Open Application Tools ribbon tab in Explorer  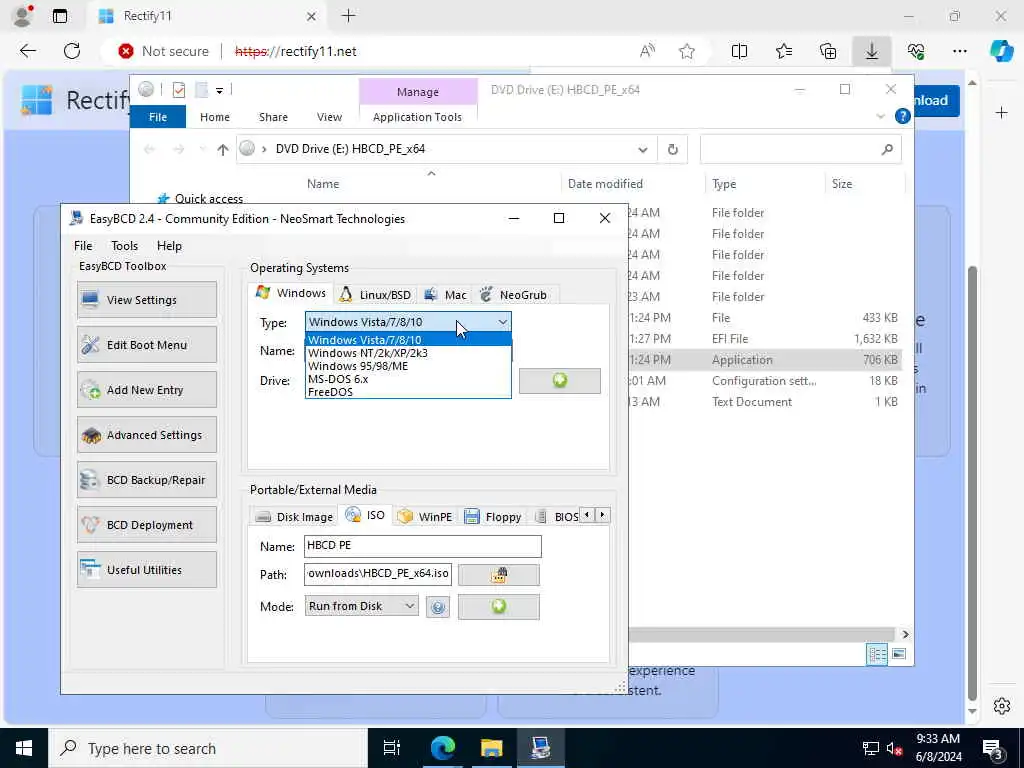click(417, 117)
